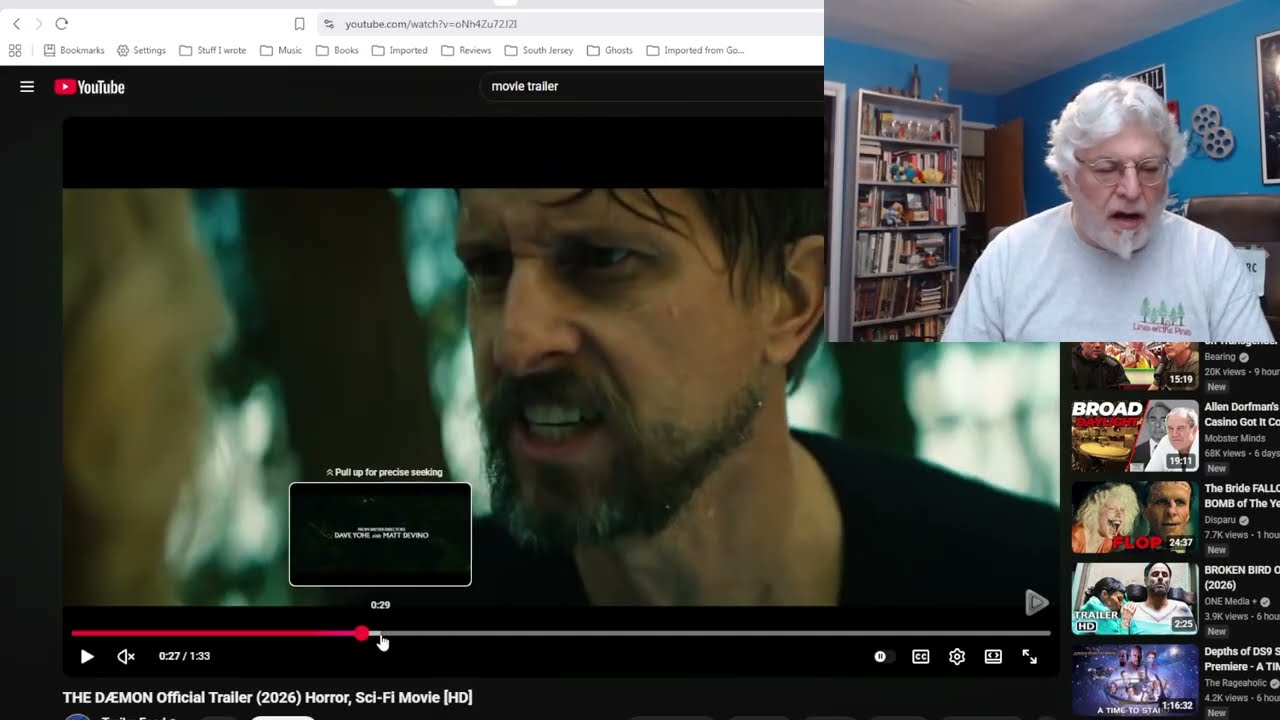Click the youtube.com address bar URL
Image resolution: width=1280 pixels, height=720 pixels.
pyautogui.click(x=431, y=24)
